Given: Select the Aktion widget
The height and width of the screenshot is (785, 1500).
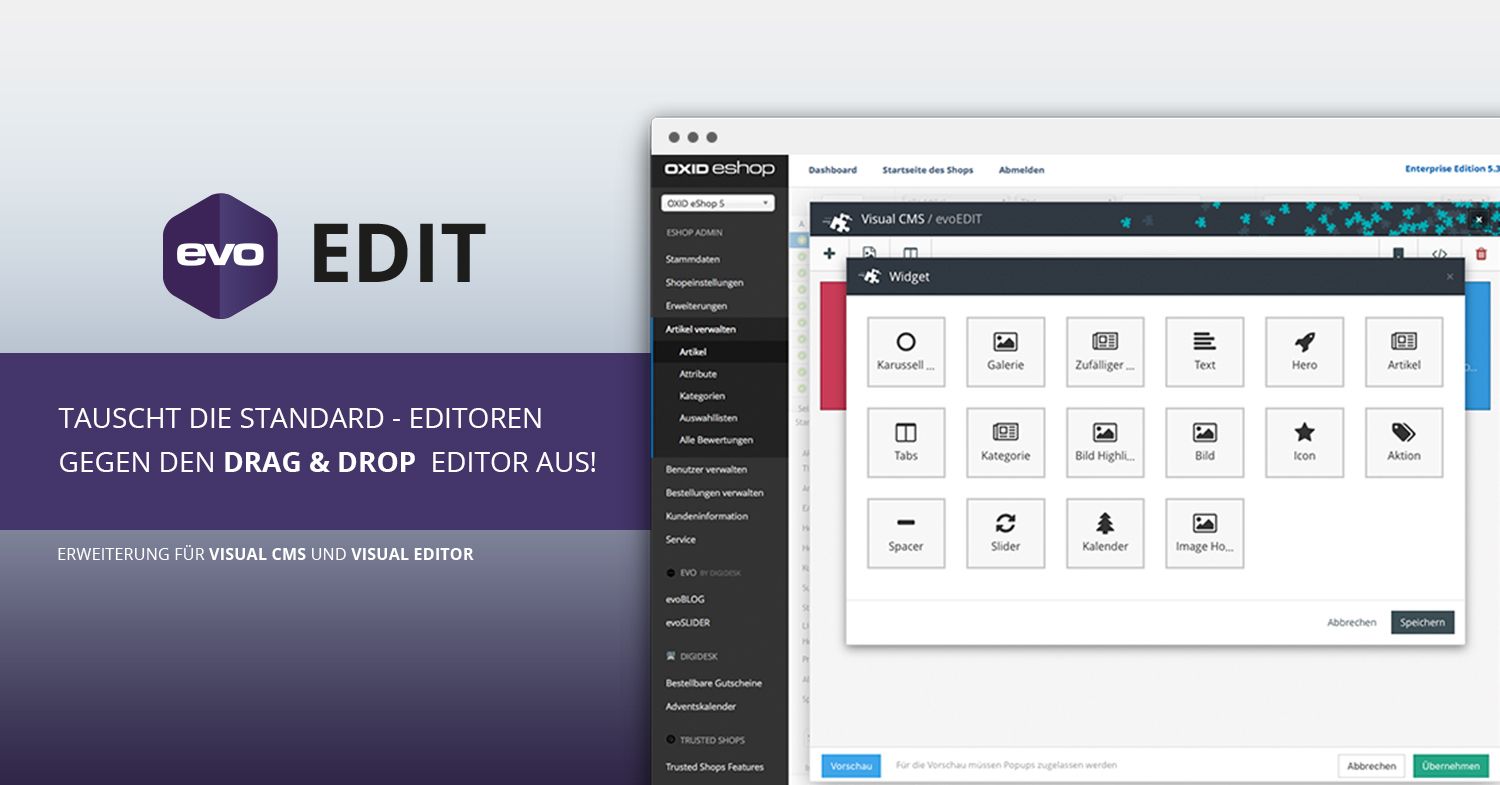Looking at the screenshot, I should click(x=1404, y=442).
